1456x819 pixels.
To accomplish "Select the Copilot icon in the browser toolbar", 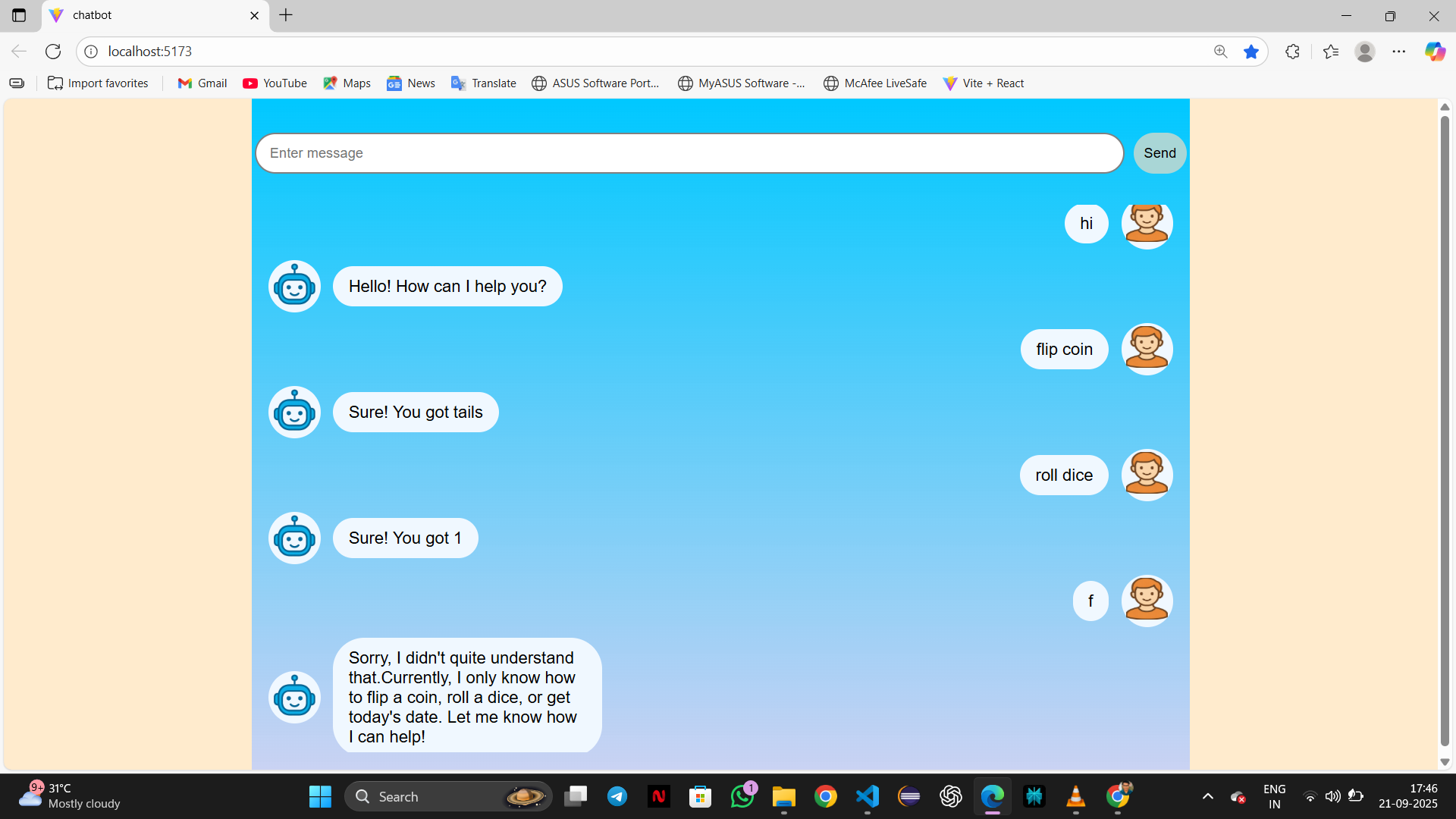I will click(1436, 51).
